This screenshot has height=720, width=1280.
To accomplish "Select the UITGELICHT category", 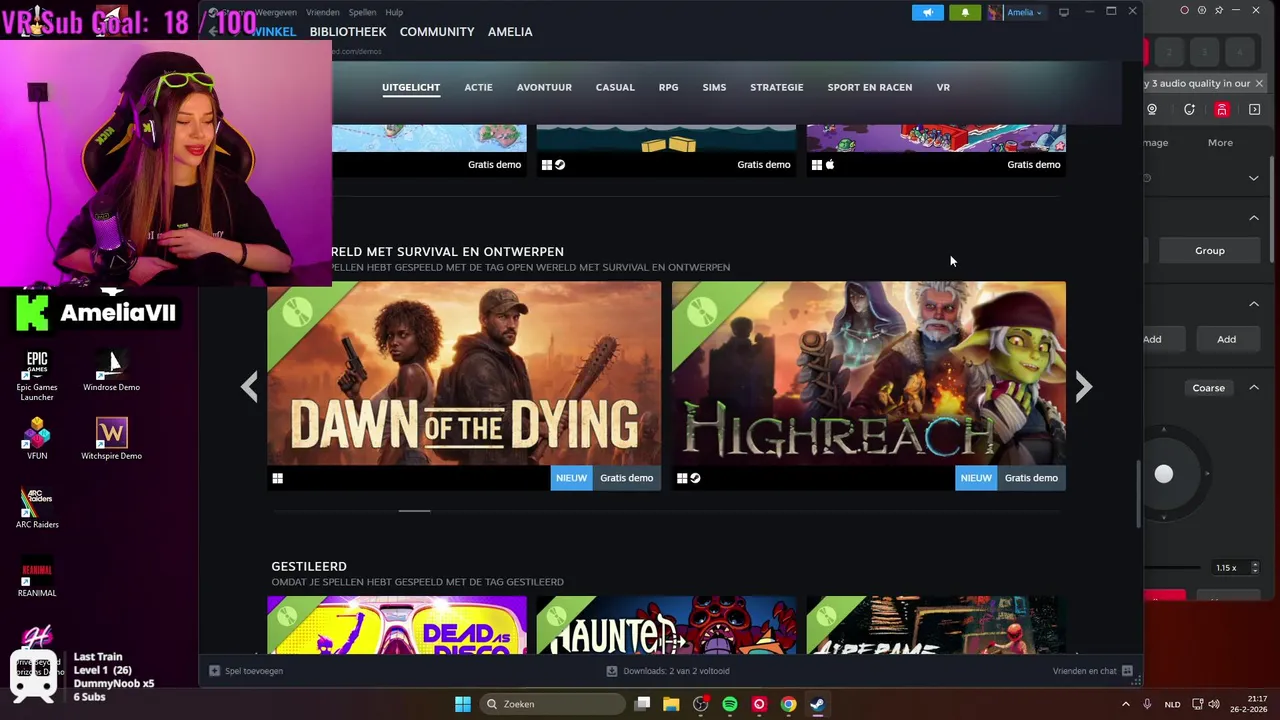I will [411, 87].
